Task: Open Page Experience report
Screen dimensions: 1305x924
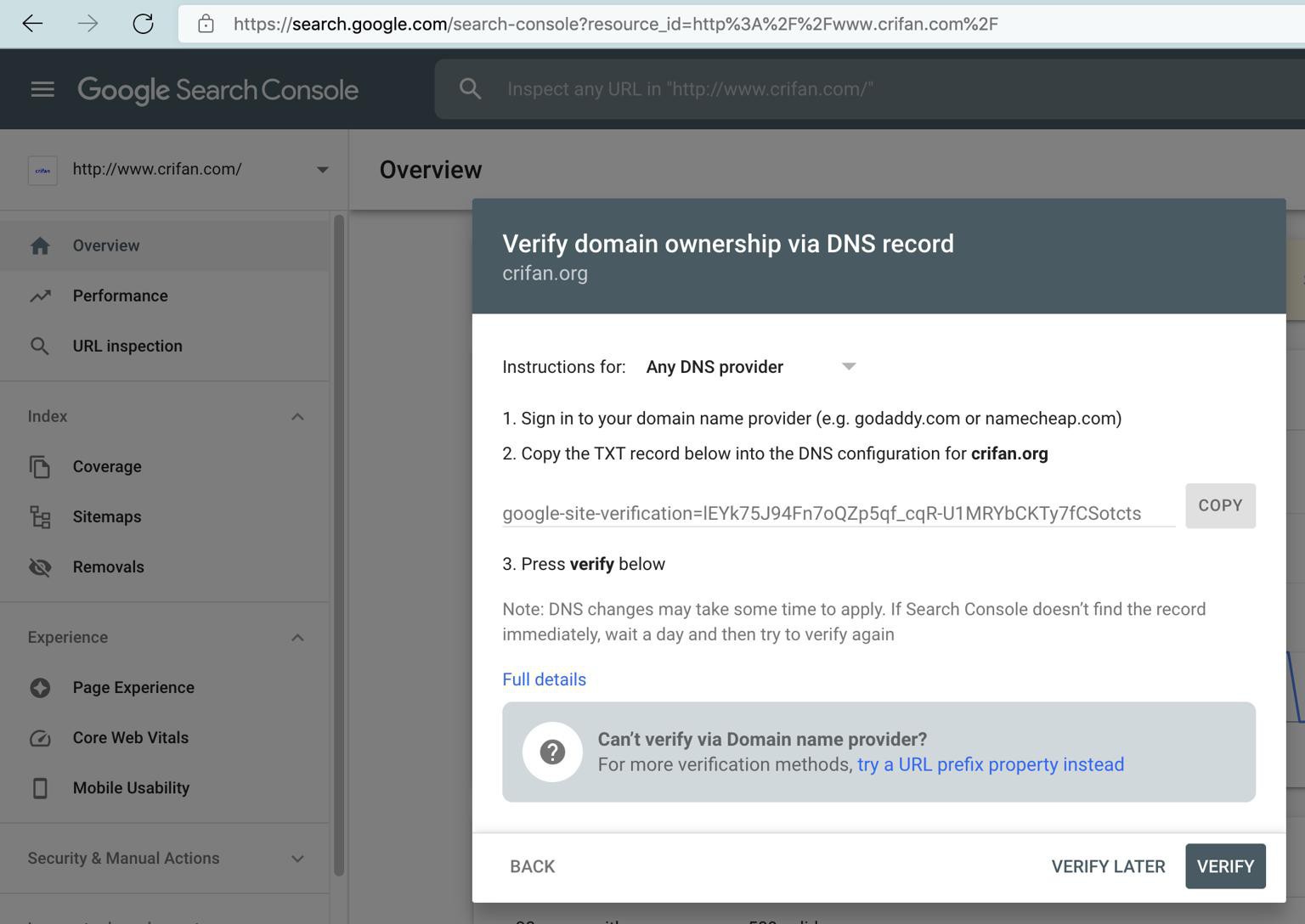Action: [x=165, y=688]
